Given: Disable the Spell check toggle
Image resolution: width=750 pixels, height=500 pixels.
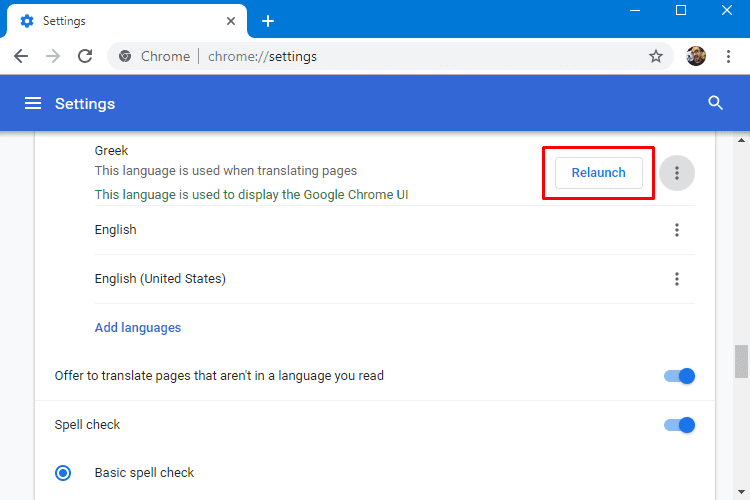Looking at the screenshot, I should tap(679, 425).
